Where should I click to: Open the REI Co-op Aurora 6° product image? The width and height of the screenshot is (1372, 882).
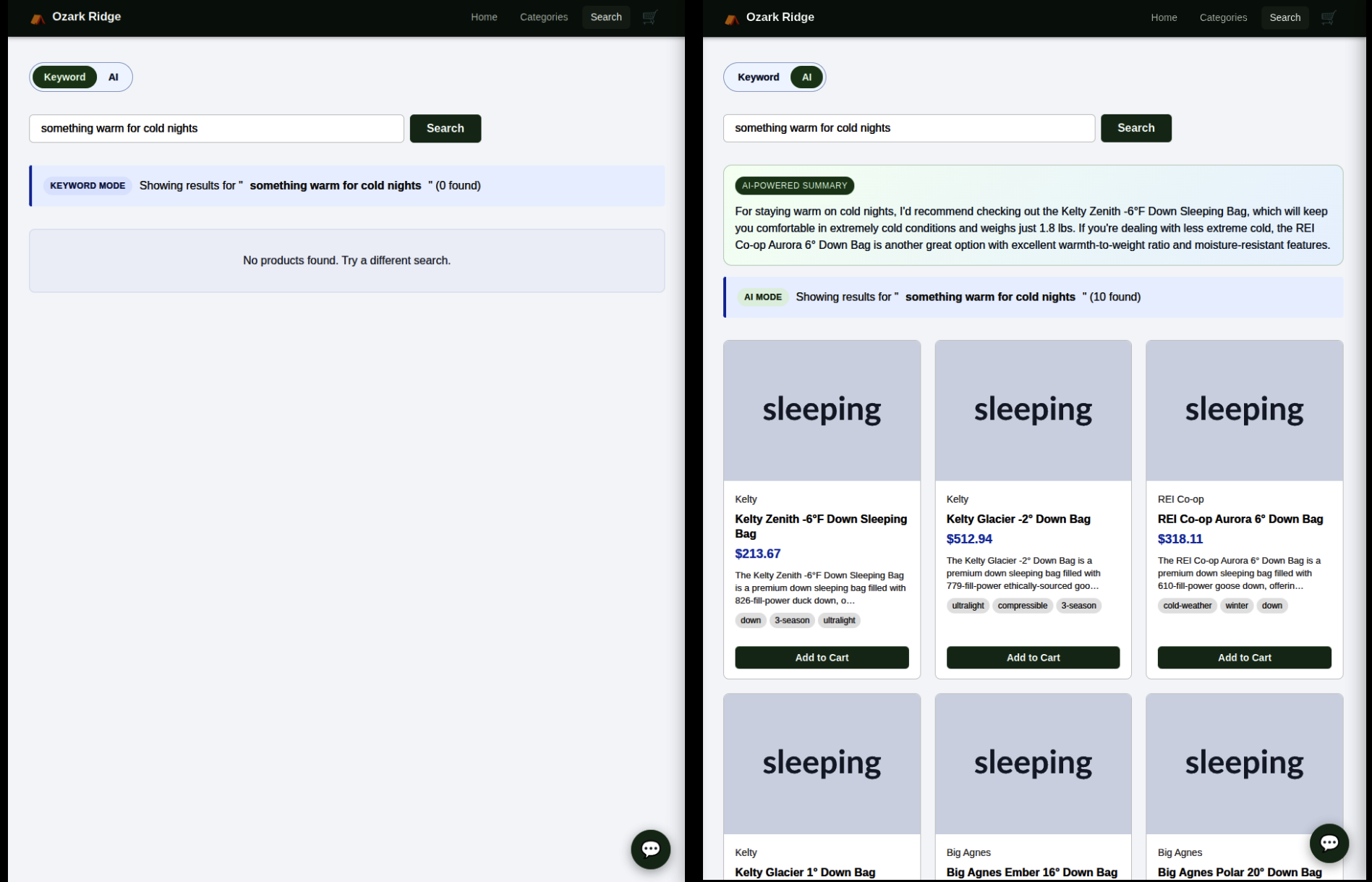point(1244,410)
